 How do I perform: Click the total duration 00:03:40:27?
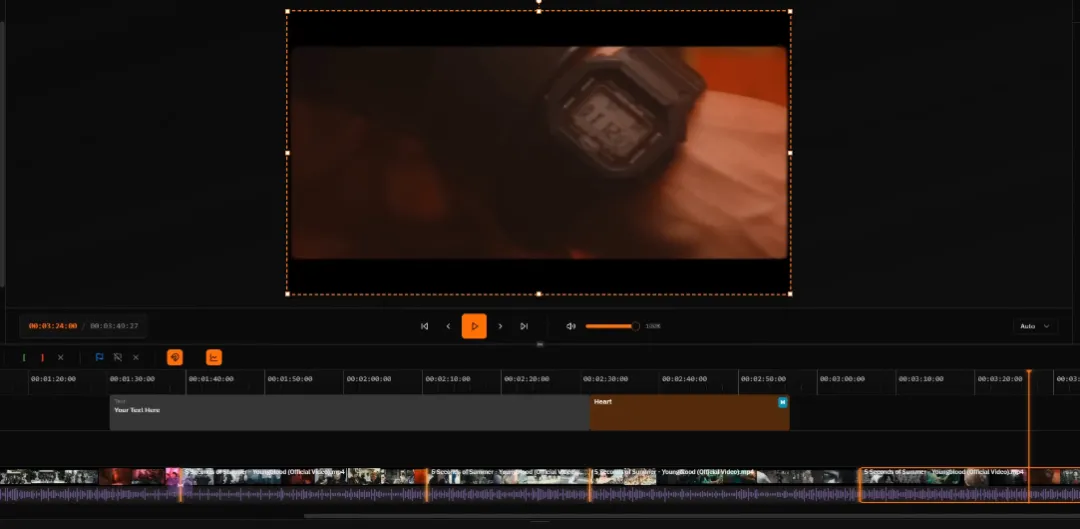click(x=114, y=326)
